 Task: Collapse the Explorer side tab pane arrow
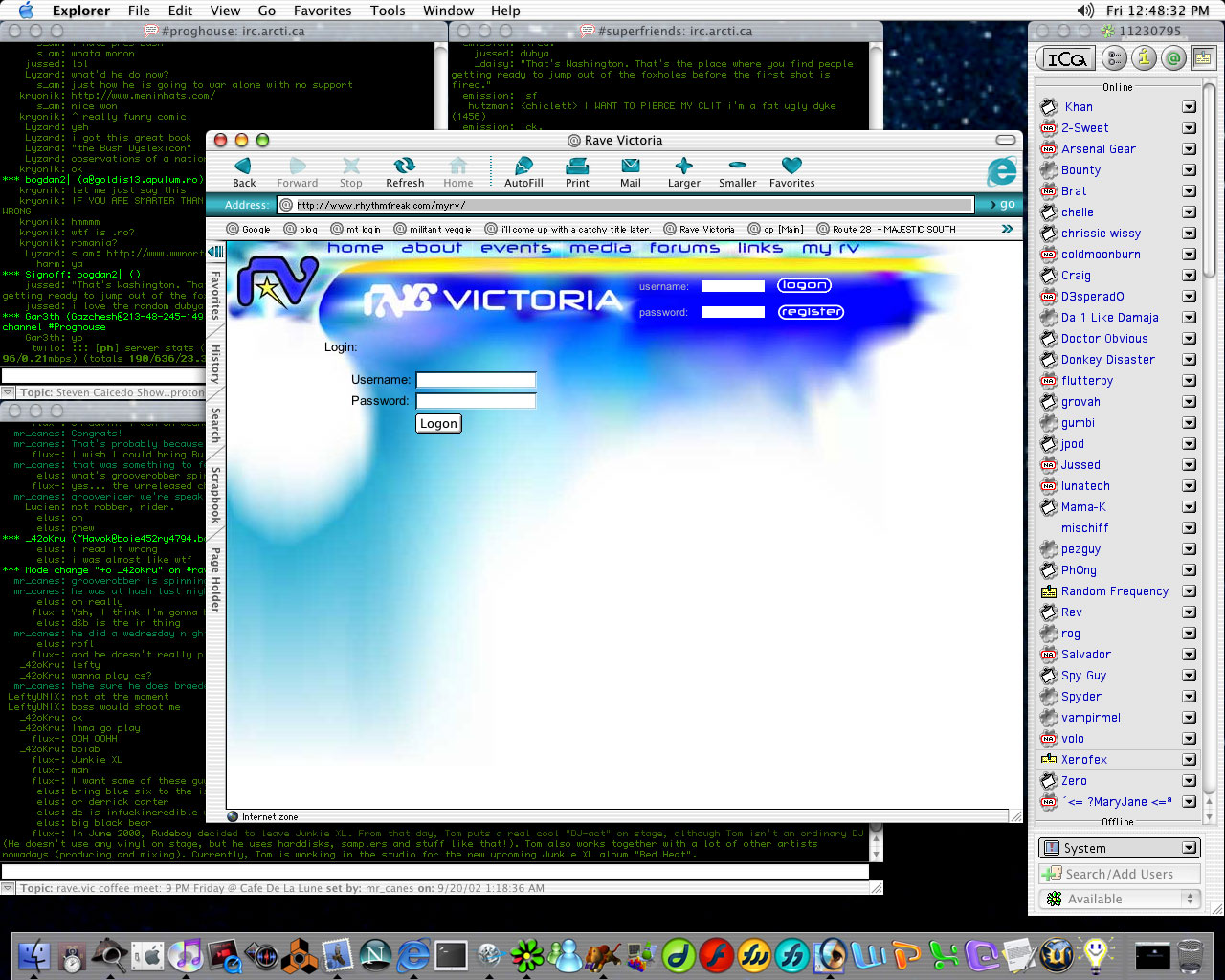[x=215, y=252]
